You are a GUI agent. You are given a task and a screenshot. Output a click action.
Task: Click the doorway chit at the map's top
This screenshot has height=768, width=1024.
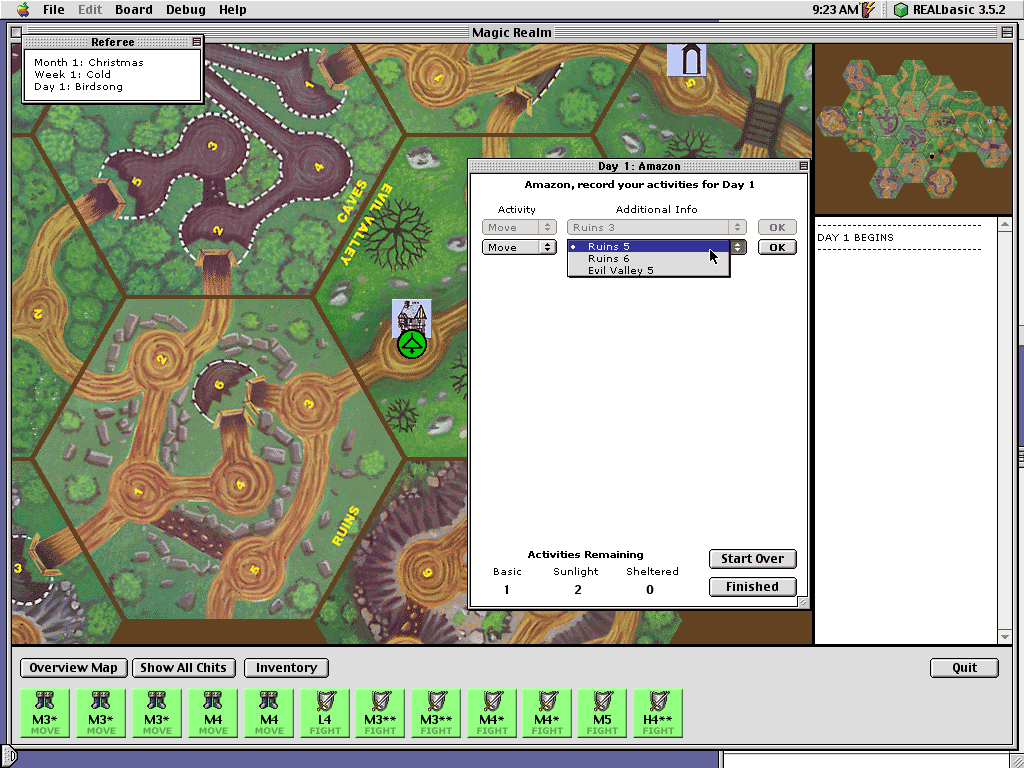coord(686,61)
